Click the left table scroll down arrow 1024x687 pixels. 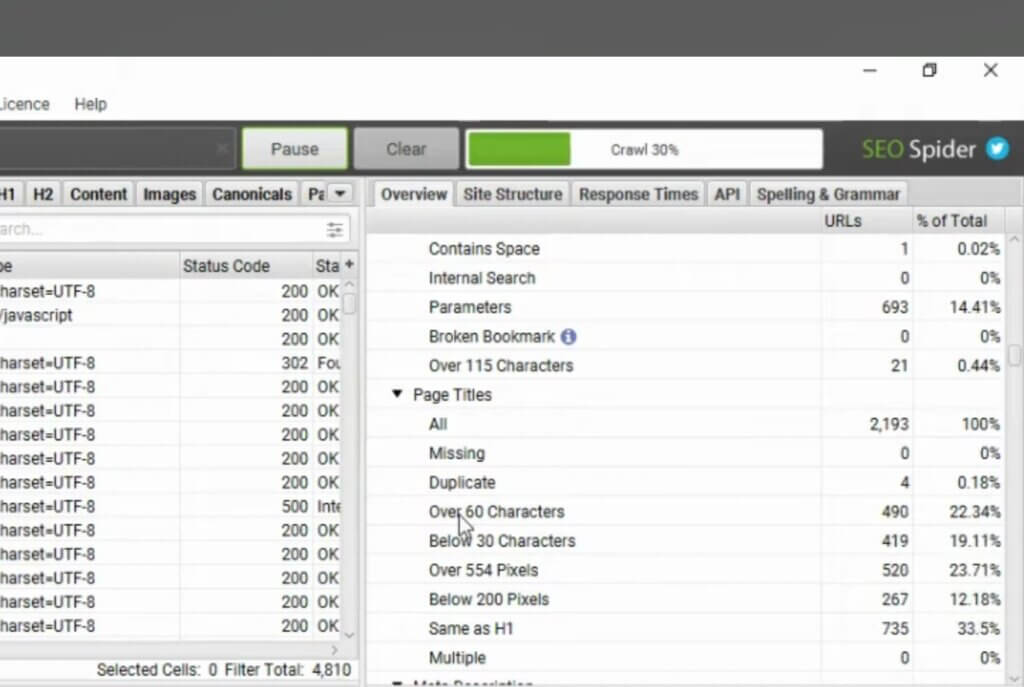tap(349, 634)
